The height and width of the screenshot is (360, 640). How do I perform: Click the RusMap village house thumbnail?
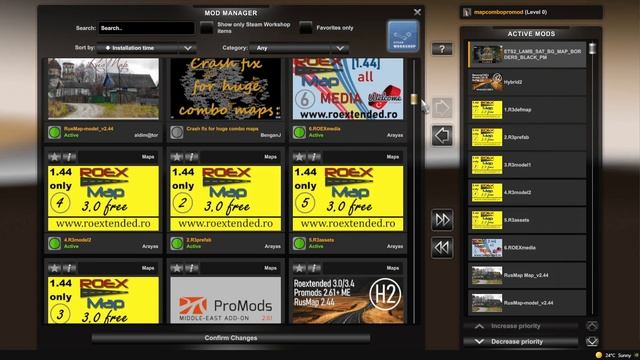(103, 89)
